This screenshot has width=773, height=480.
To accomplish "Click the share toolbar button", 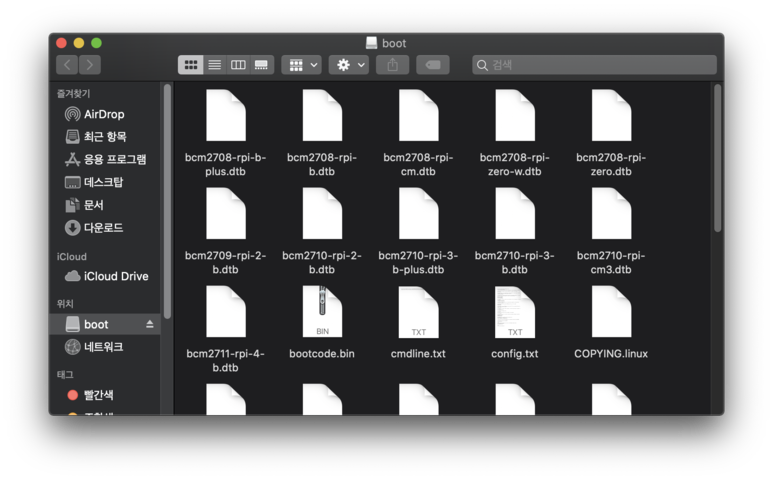I will coord(392,65).
